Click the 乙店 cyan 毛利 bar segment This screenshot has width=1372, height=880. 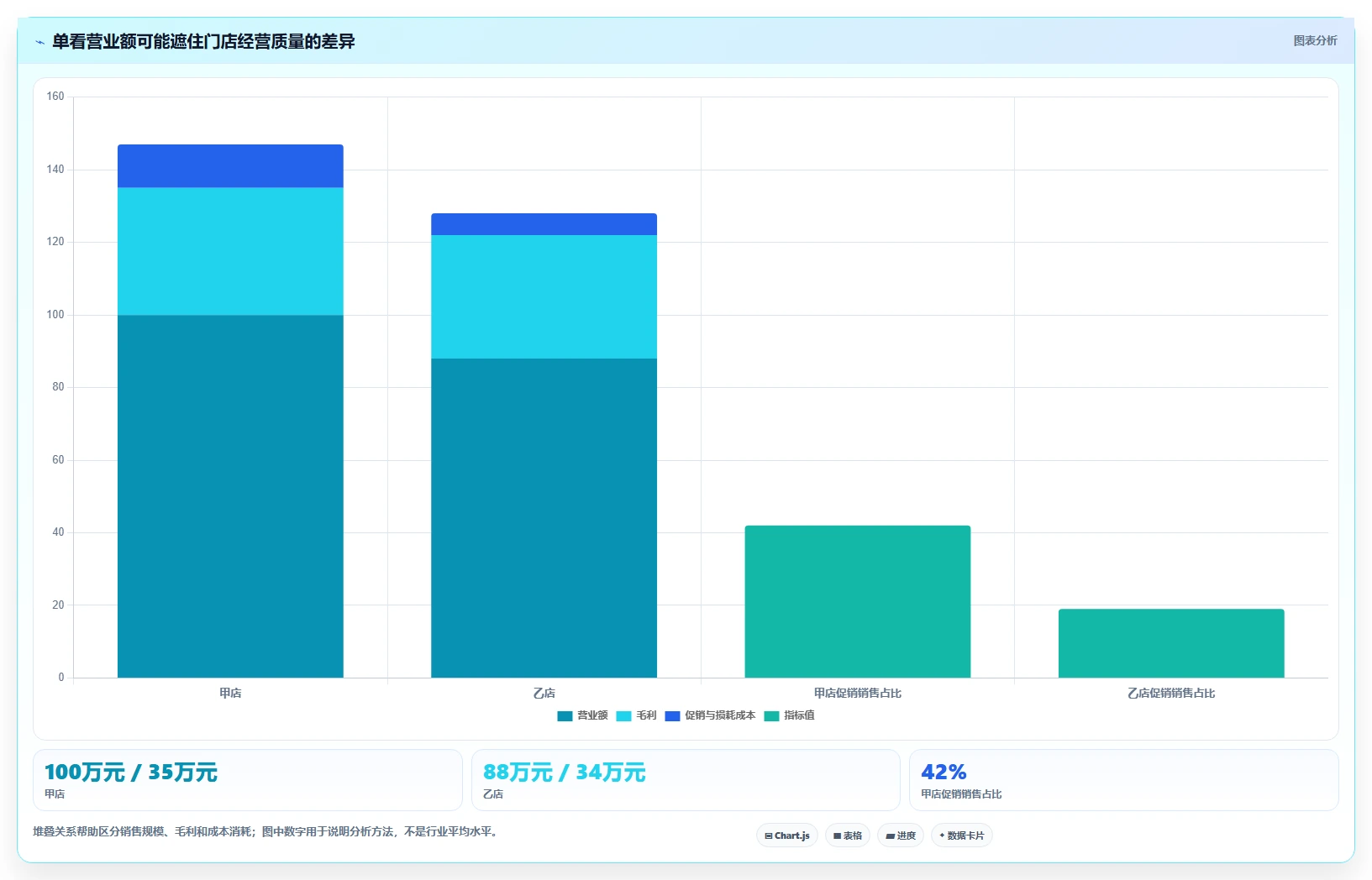point(544,296)
